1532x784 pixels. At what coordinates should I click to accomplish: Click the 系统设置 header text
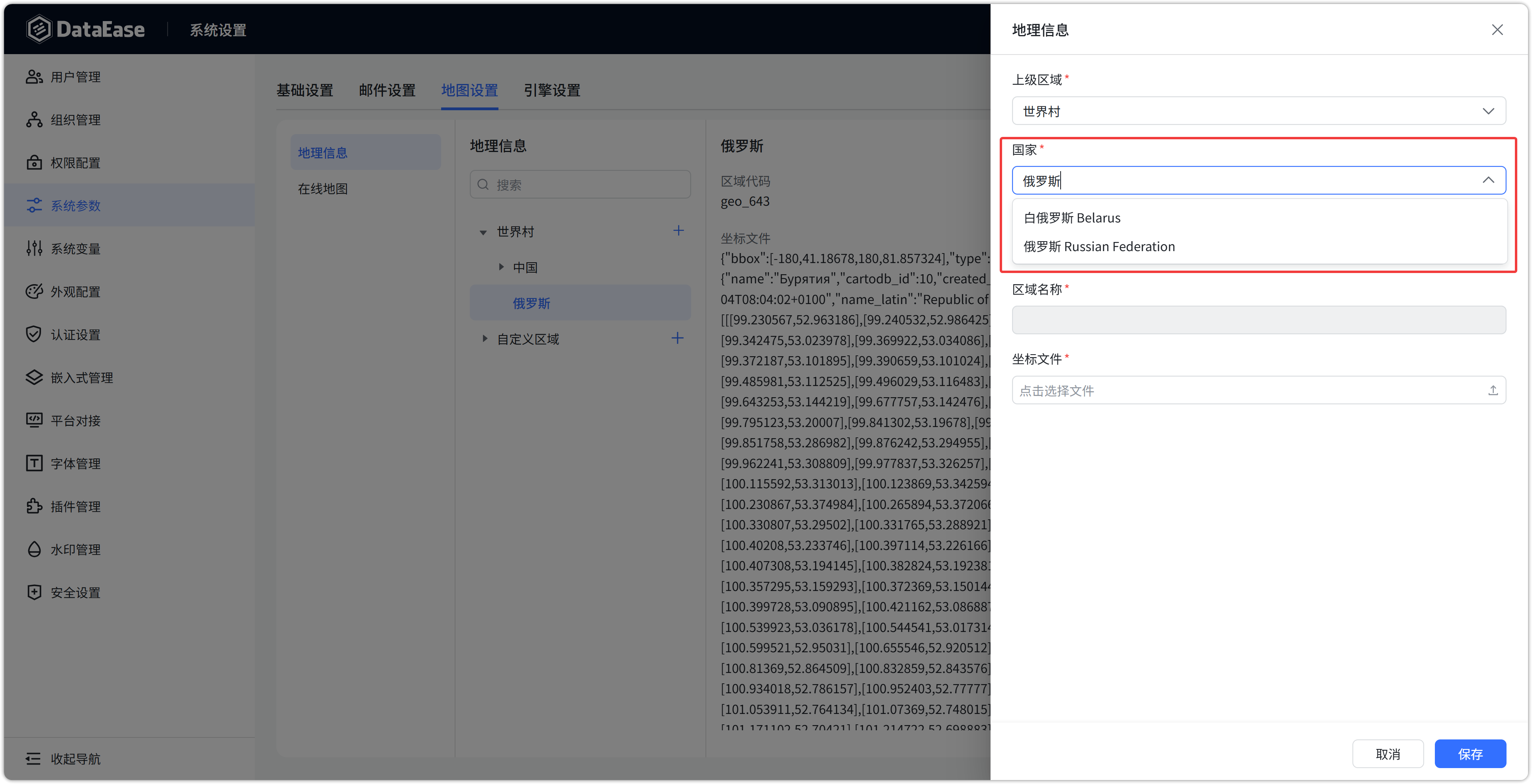(x=218, y=30)
